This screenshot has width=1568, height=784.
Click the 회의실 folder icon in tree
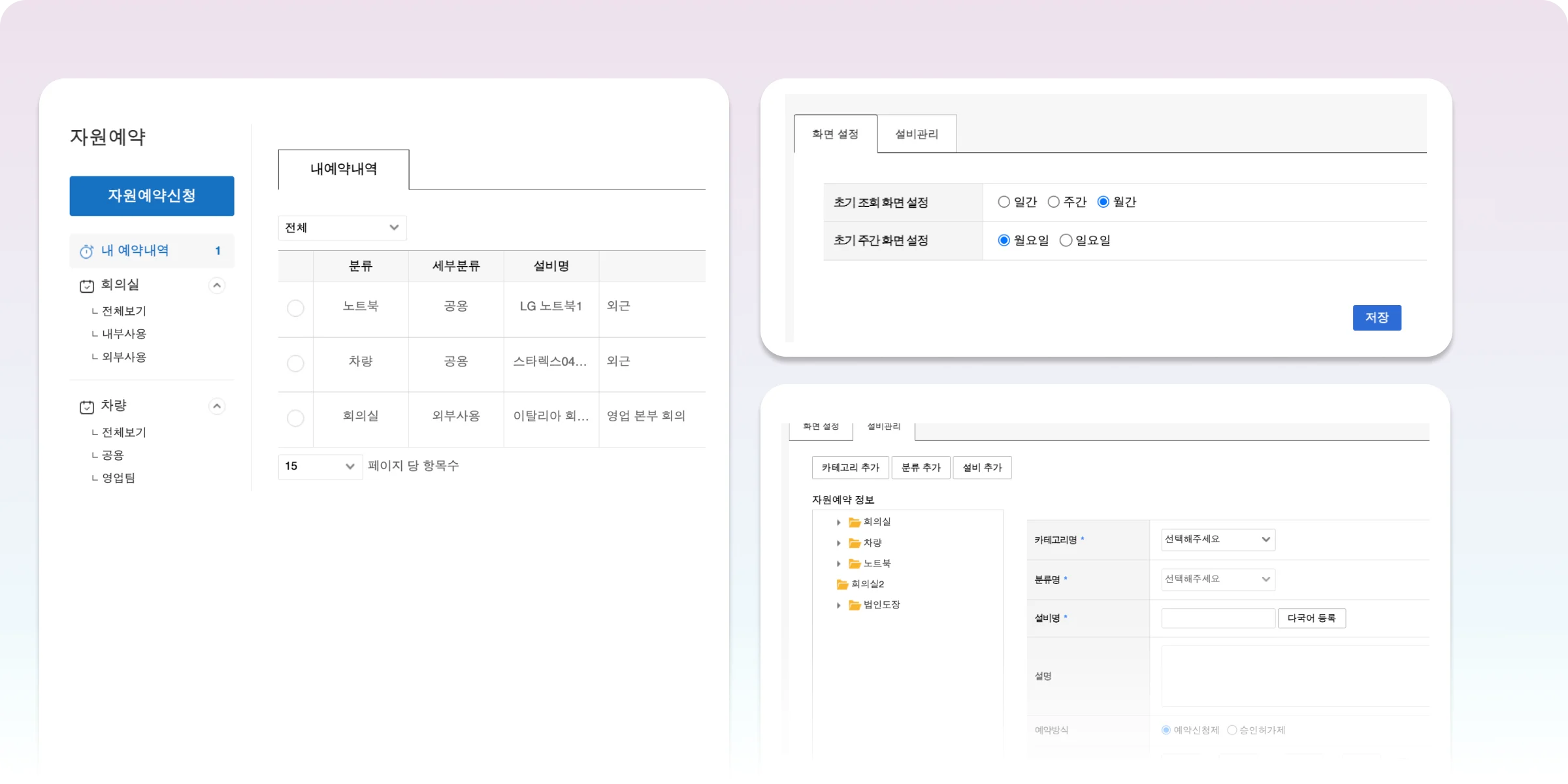pos(854,522)
